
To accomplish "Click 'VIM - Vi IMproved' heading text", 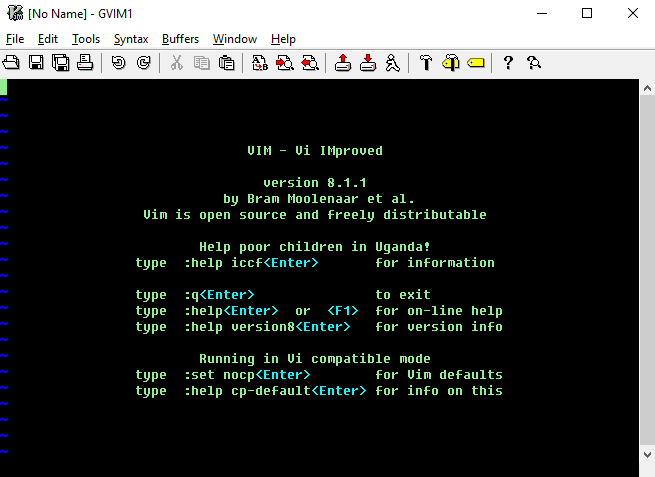I will [x=315, y=150].
